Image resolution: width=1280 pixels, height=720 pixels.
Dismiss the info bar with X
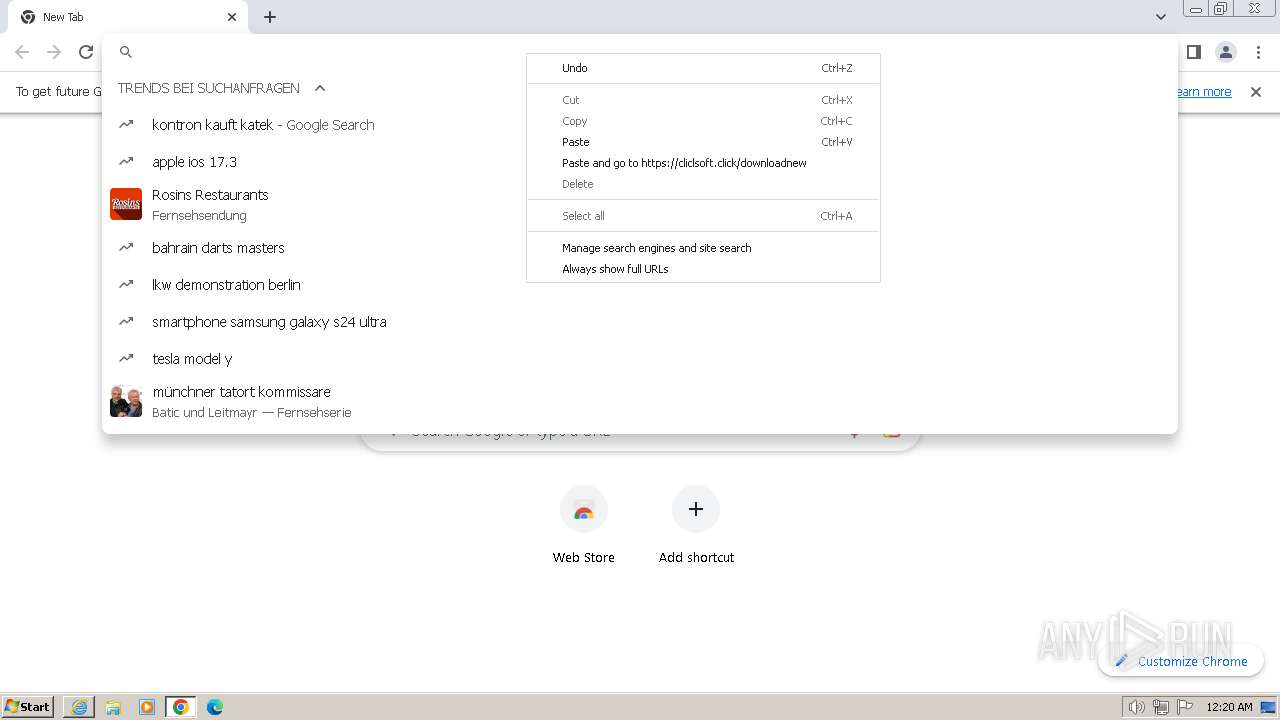coord(1256,92)
